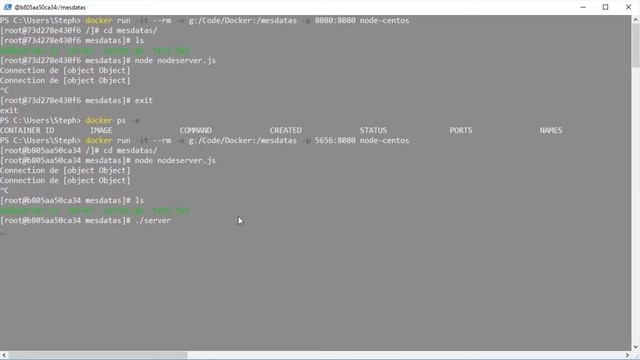
Task: Click the 'CONTAINER ID' column header
Action: 27,130
